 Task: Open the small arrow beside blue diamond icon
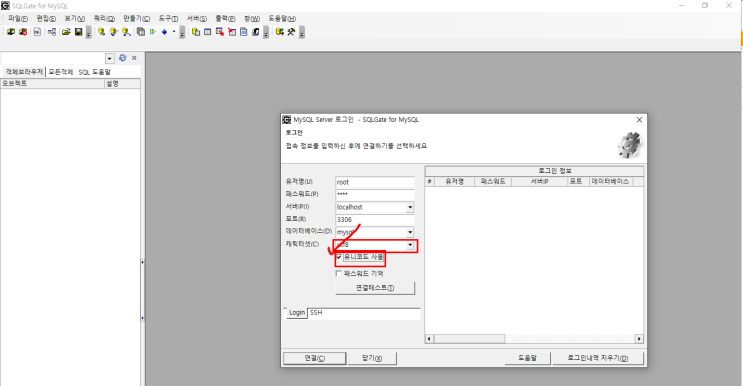[173, 32]
